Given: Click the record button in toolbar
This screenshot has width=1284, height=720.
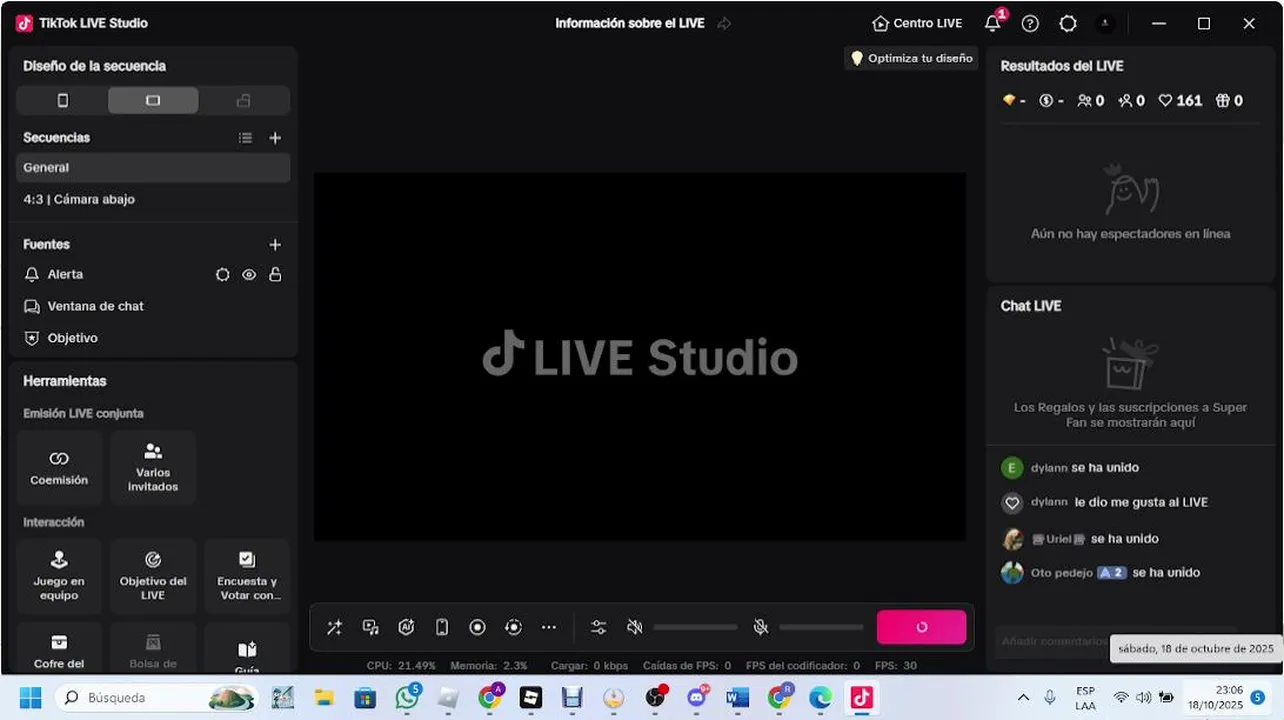Looking at the screenshot, I should (x=477, y=627).
